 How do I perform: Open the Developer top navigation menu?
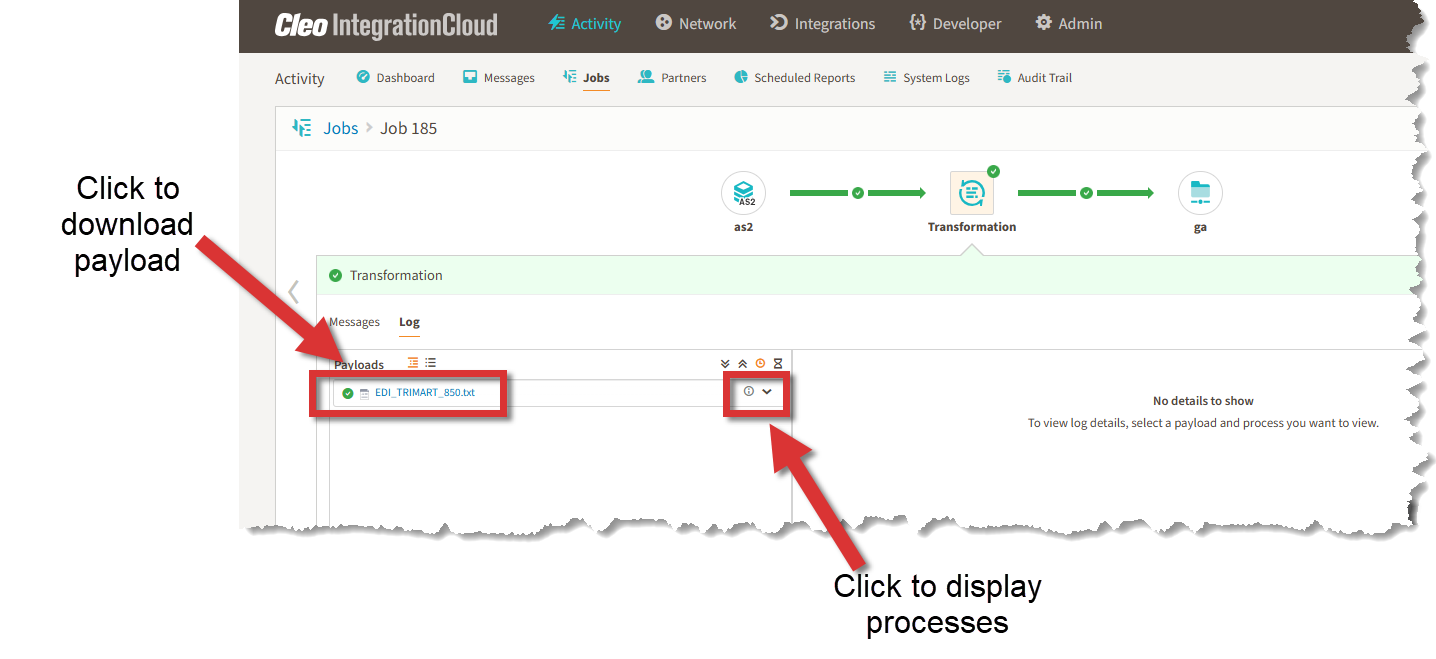pos(955,24)
